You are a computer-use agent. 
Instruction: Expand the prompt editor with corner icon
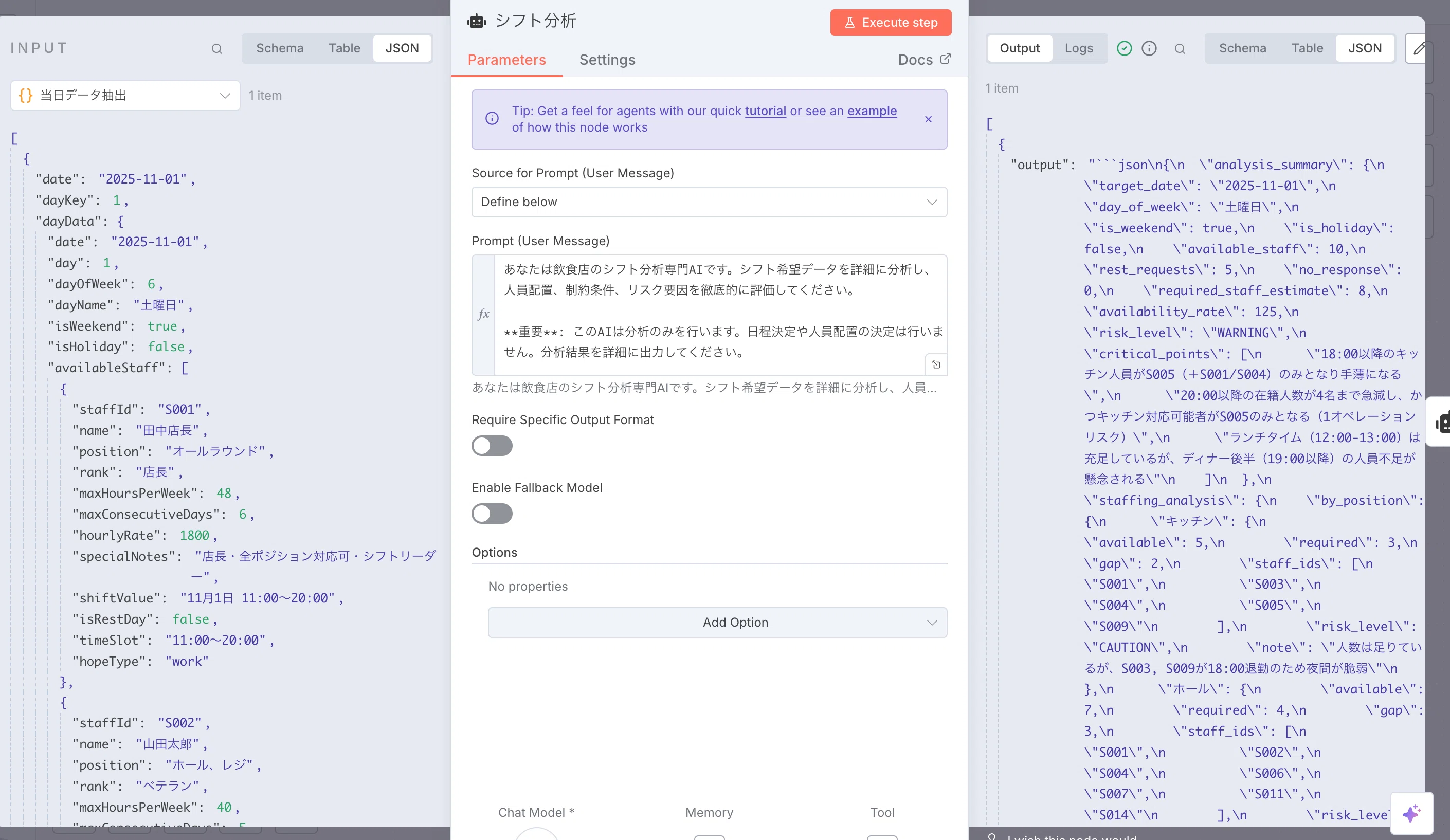936,364
